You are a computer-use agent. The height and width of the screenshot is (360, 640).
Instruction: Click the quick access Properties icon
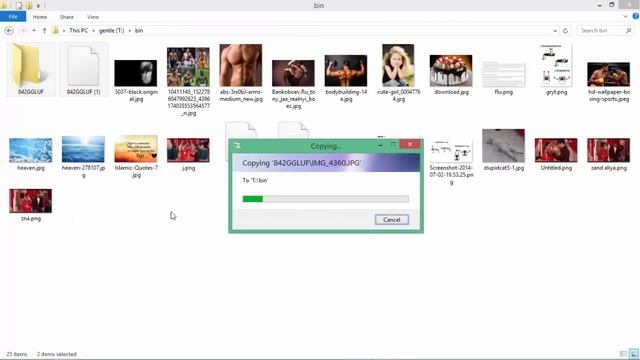click(x=18, y=5)
